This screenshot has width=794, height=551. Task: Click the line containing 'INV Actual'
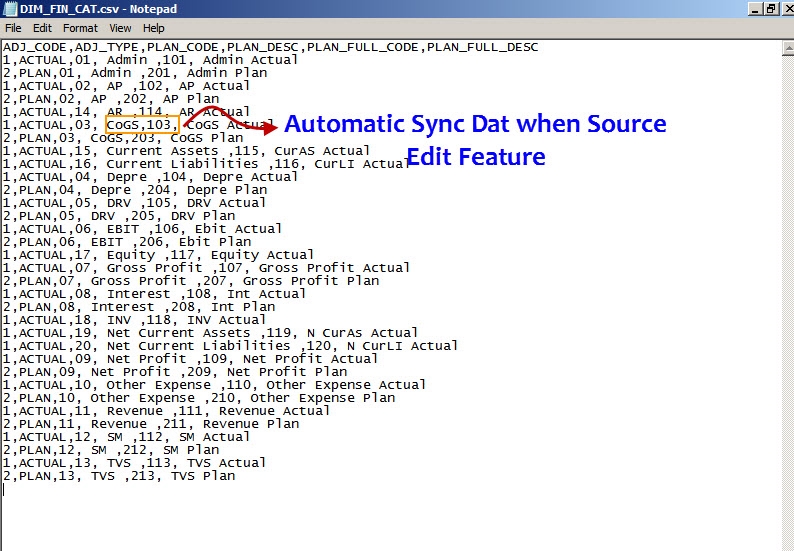[134, 321]
